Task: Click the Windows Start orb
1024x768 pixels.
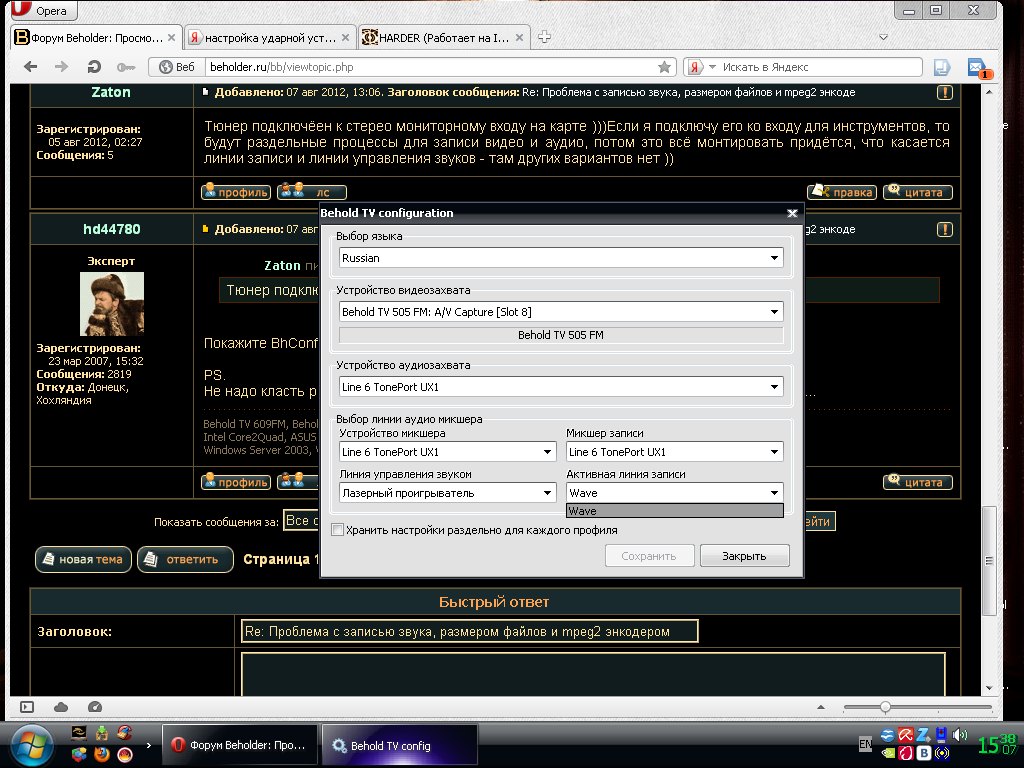Action: point(32,745)
